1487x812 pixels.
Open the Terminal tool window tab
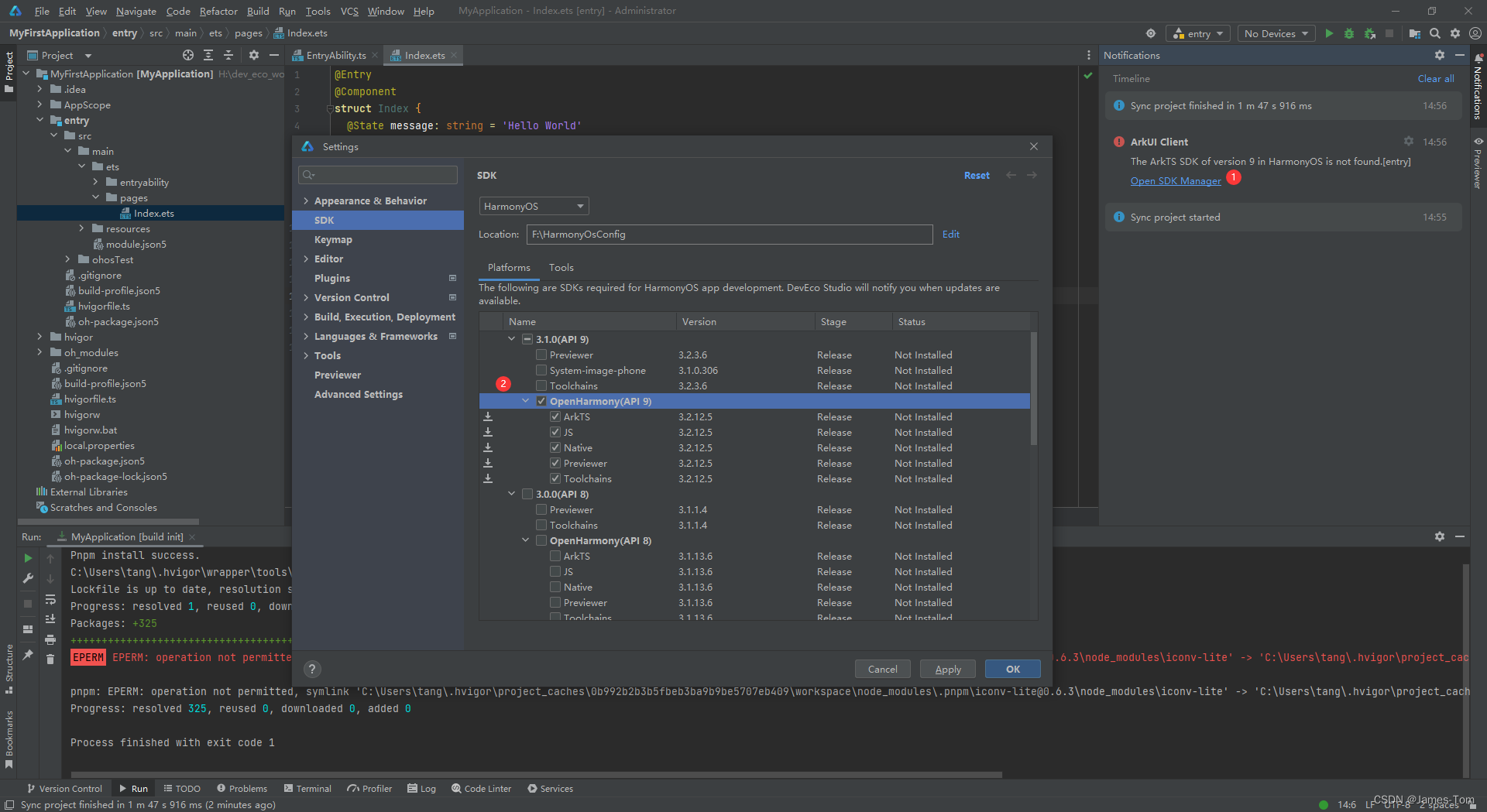click(307, 788)
